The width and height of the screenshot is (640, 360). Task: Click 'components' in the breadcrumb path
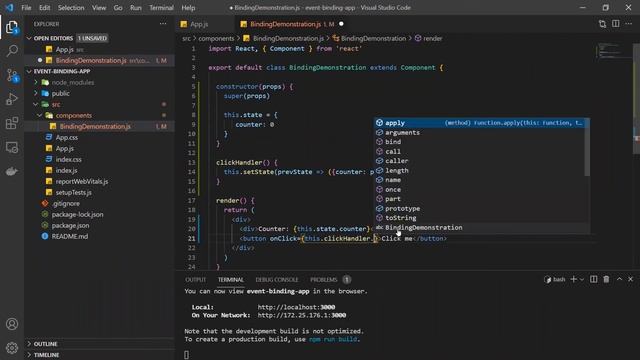[x=216, y=38]
